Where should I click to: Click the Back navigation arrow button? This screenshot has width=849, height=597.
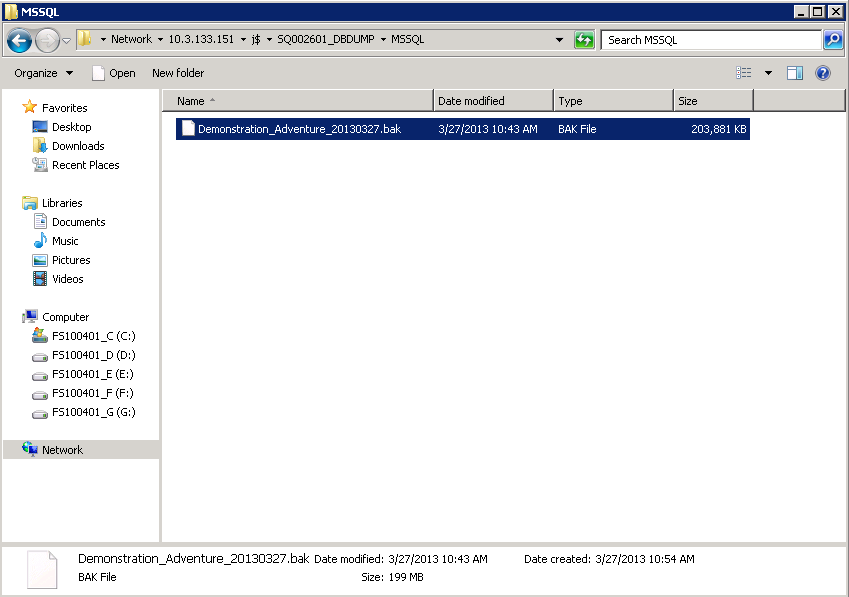19,40
